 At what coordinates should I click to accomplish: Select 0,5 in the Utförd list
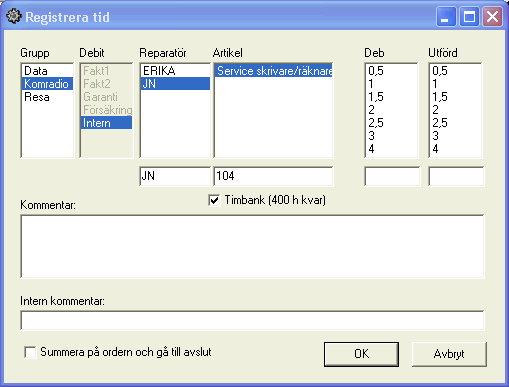click(x=455, y=71)
